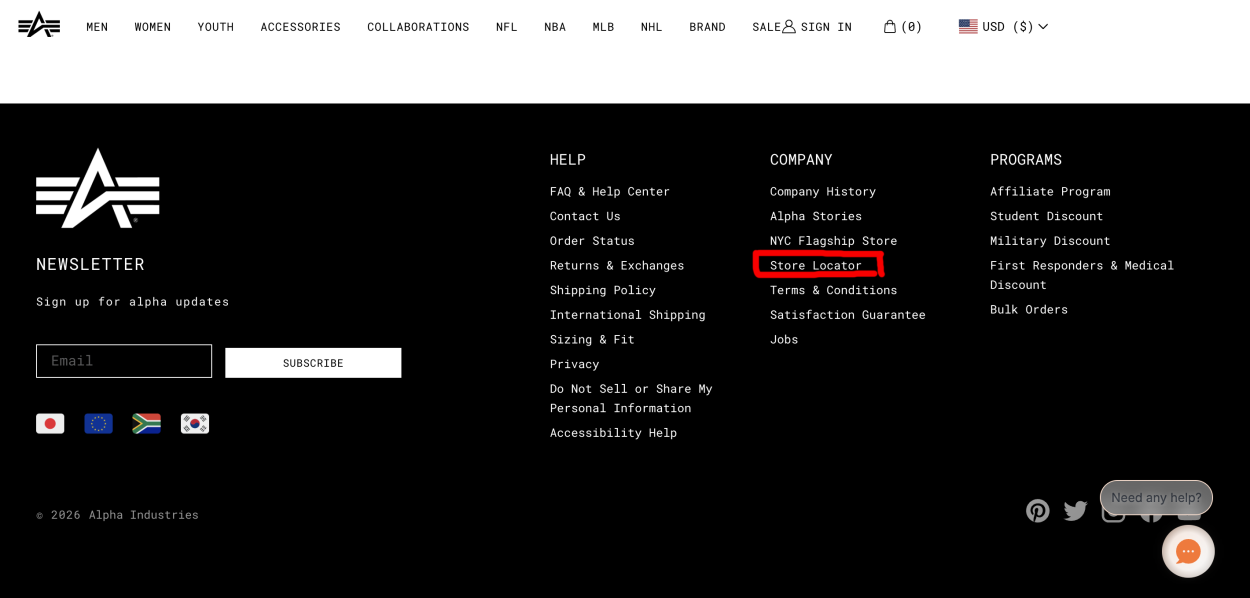This screenshot has height=598, width=1250.
Task: Select the South Korea flag store
Action: [195, 424]
